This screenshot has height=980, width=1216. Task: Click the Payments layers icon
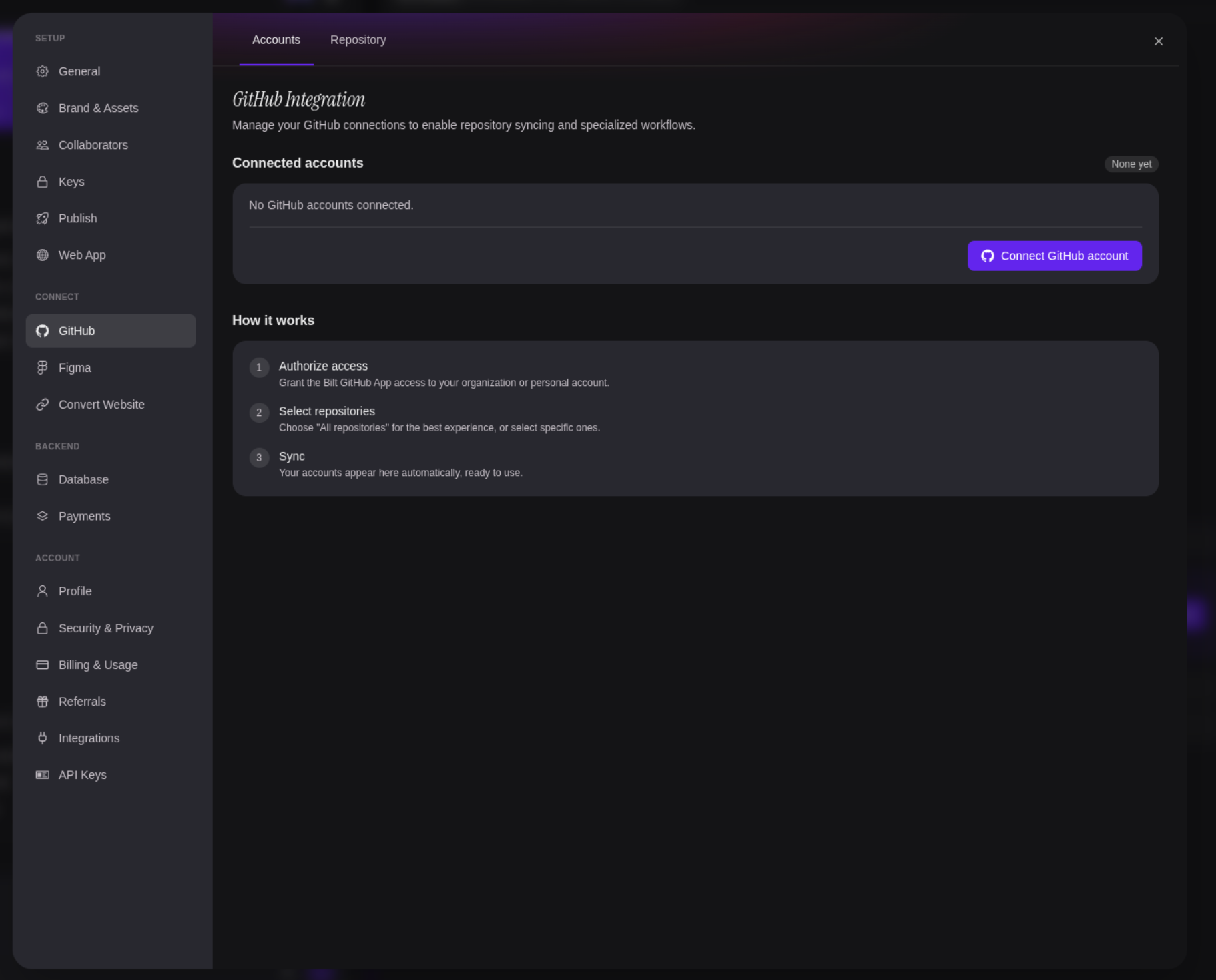(43, 516)
